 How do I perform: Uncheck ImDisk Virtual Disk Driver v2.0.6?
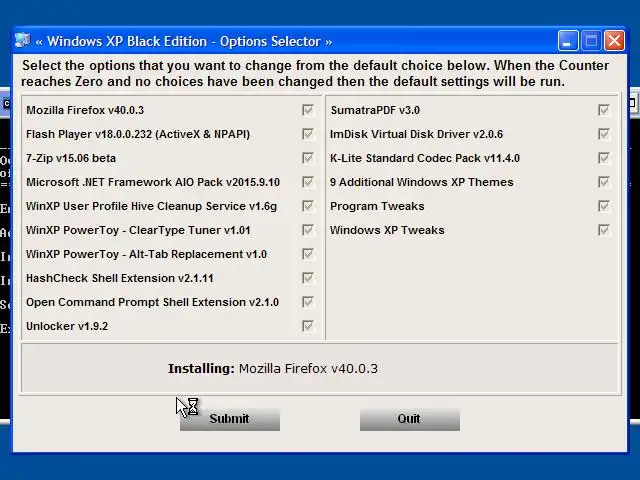(604, 134)
